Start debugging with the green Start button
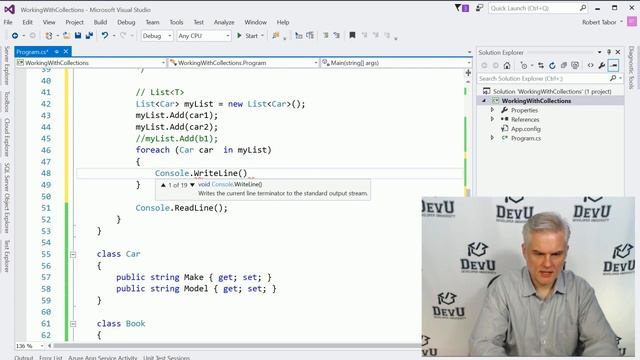The width and height of the screenshot is (640, 360). [x=247, y=36]
